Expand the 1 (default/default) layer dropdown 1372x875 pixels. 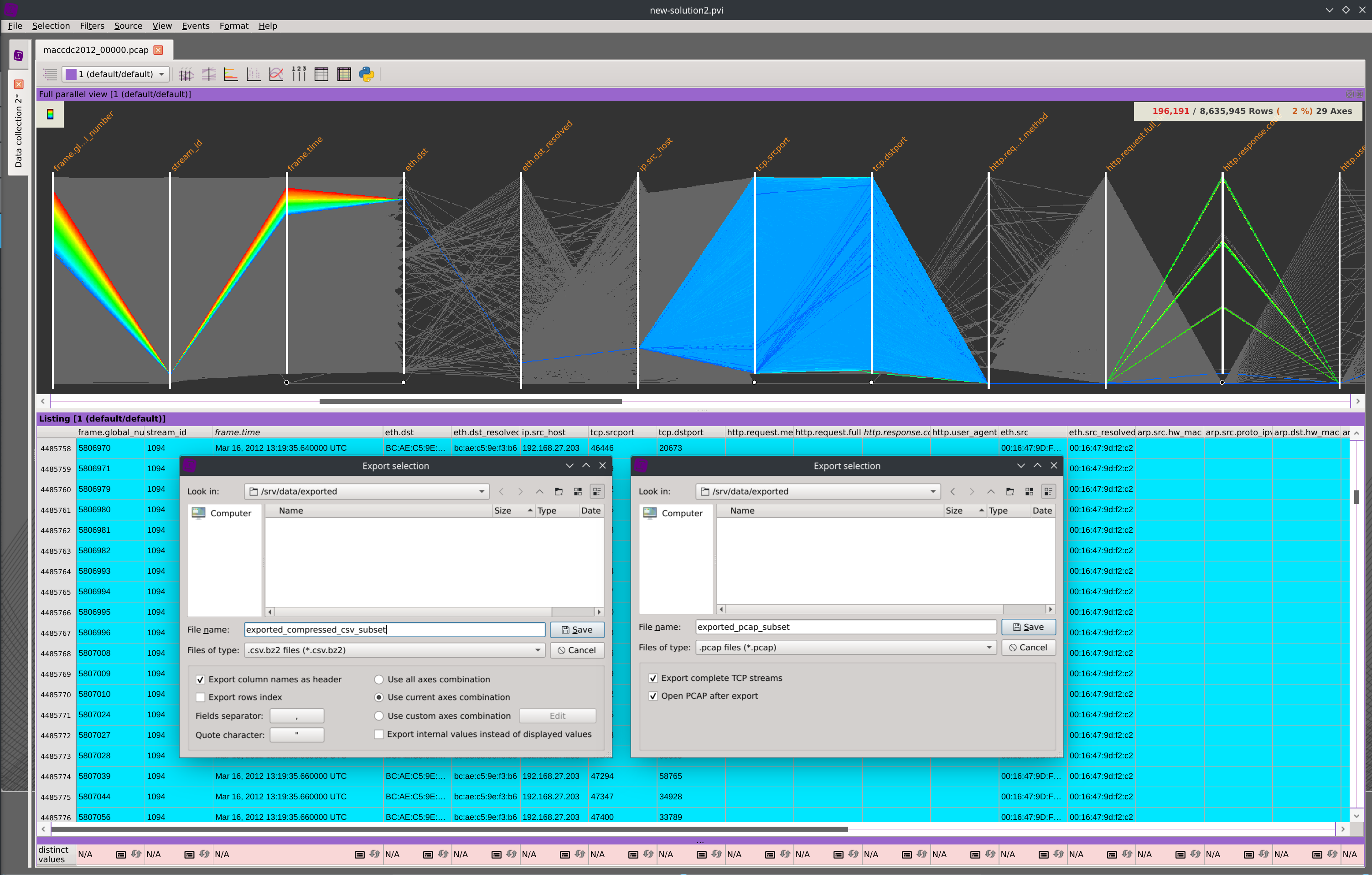click(162, 74)
